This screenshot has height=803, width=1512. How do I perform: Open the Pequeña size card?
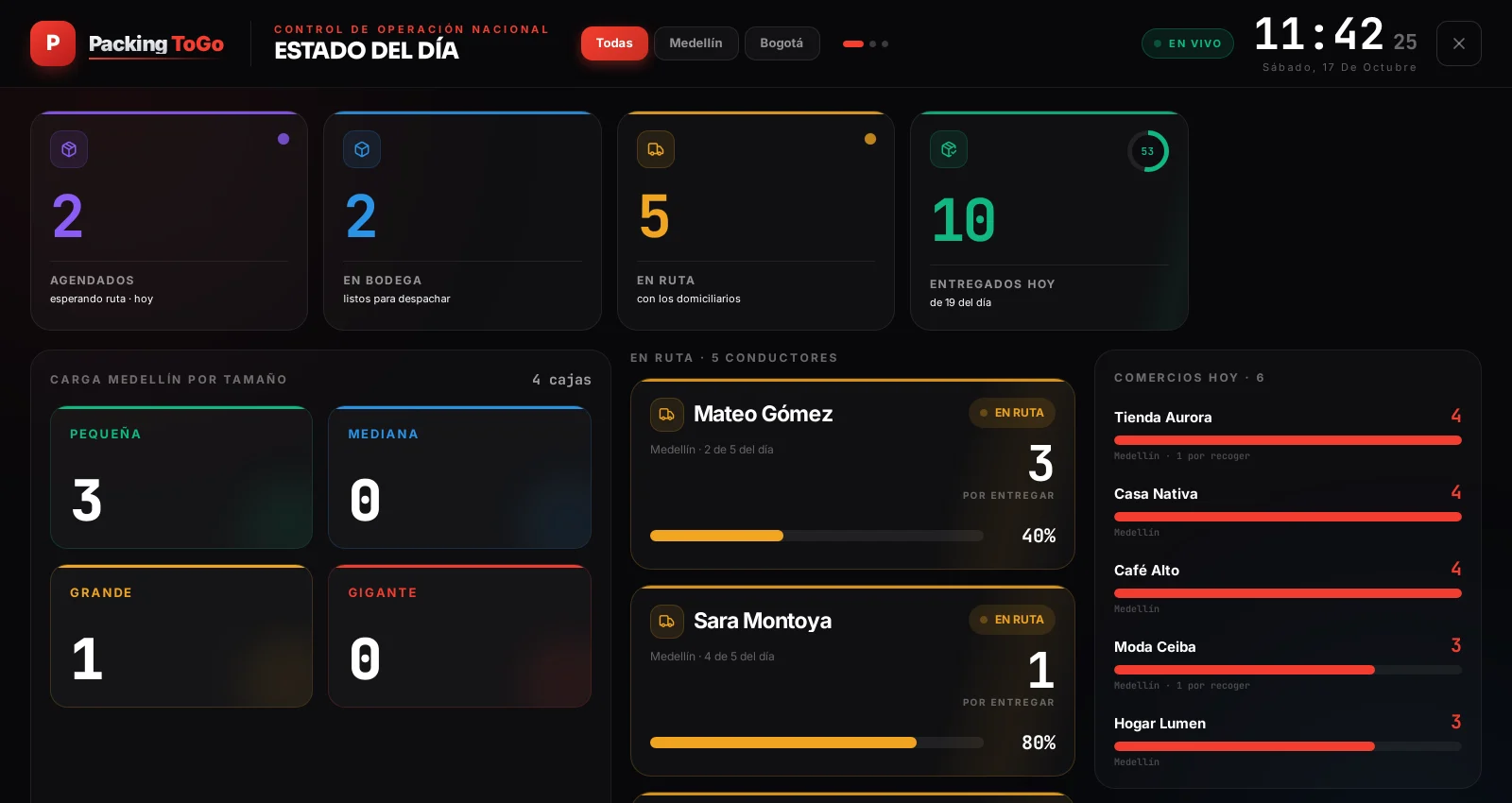point(181,477)
